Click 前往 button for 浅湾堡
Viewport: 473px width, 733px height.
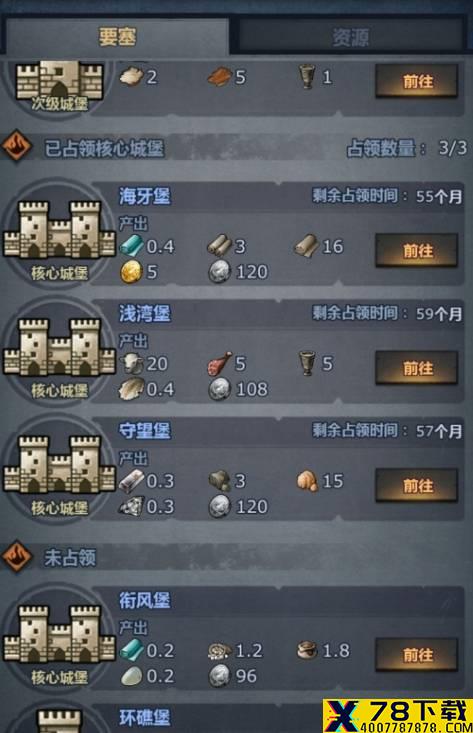click(x=416, y=368)
